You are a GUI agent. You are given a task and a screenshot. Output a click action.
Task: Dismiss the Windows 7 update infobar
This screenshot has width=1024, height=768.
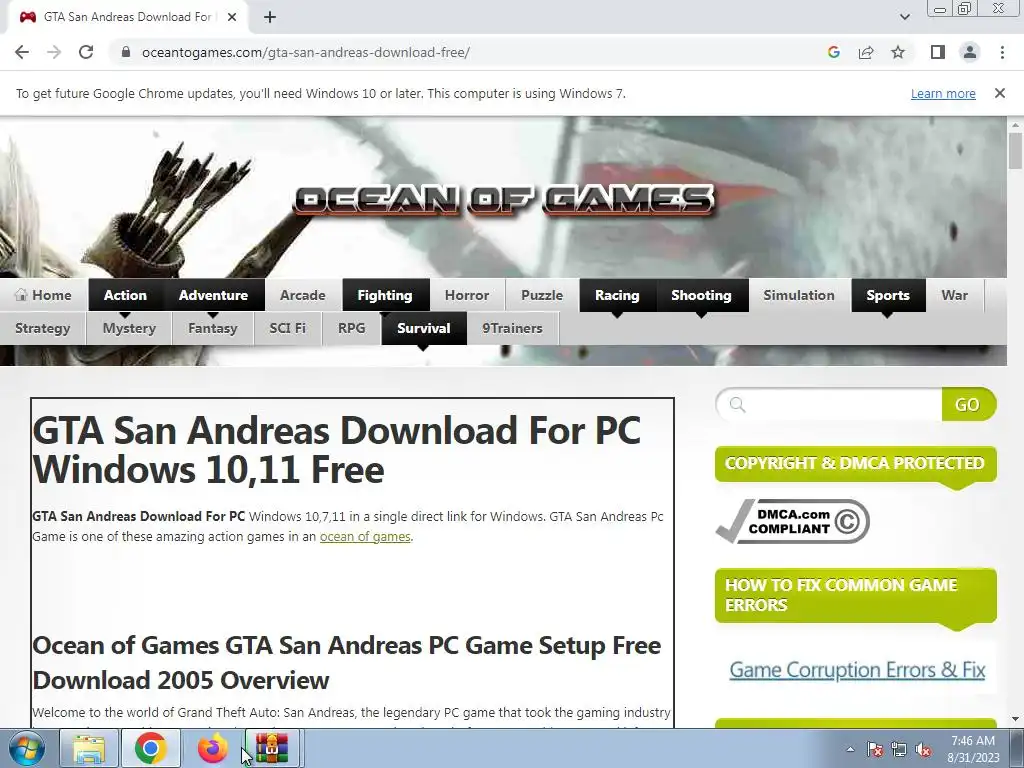pos(999,93)
